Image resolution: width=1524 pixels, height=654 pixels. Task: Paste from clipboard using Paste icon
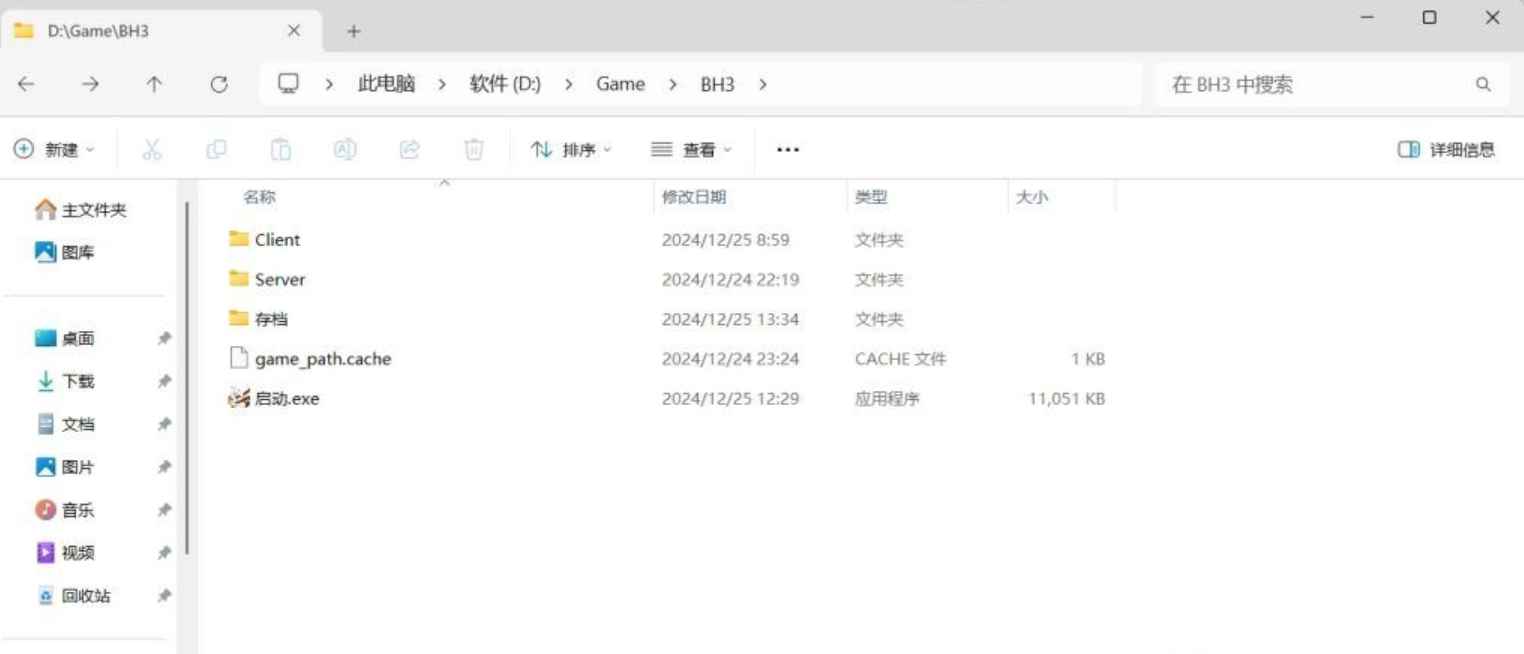pos(280,149)
